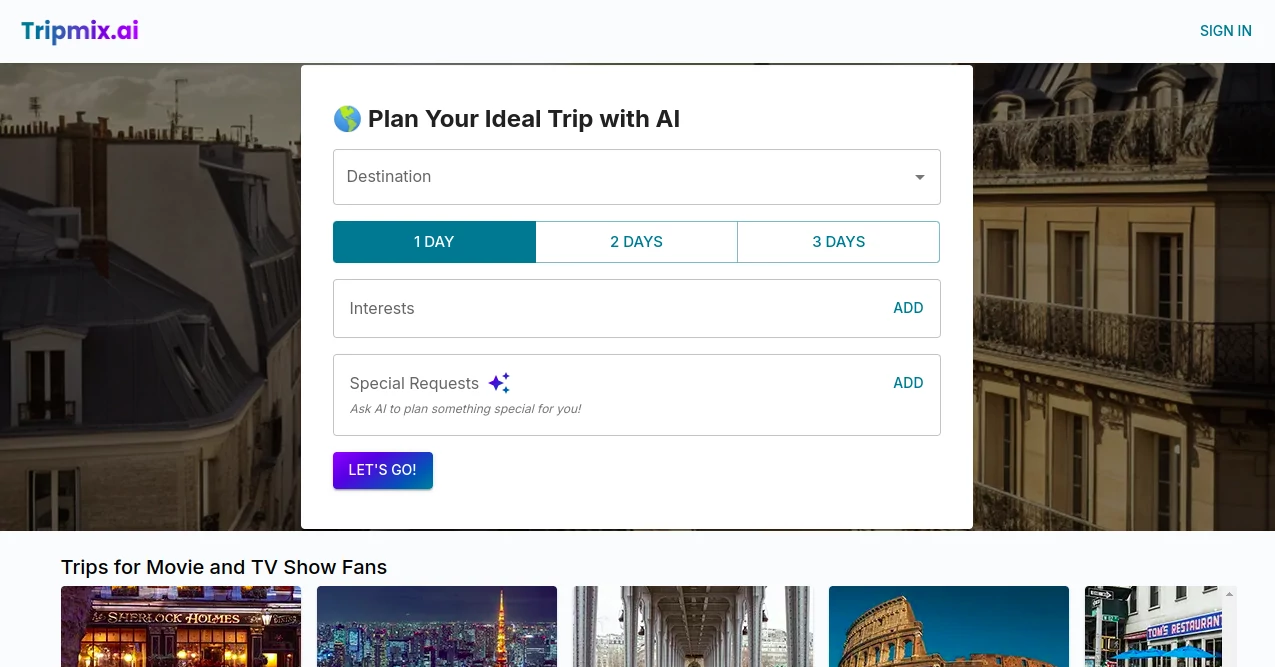Open the Paris archway colonnade trip card
The width and height of the screenshot is (1275, 667).
692,626
